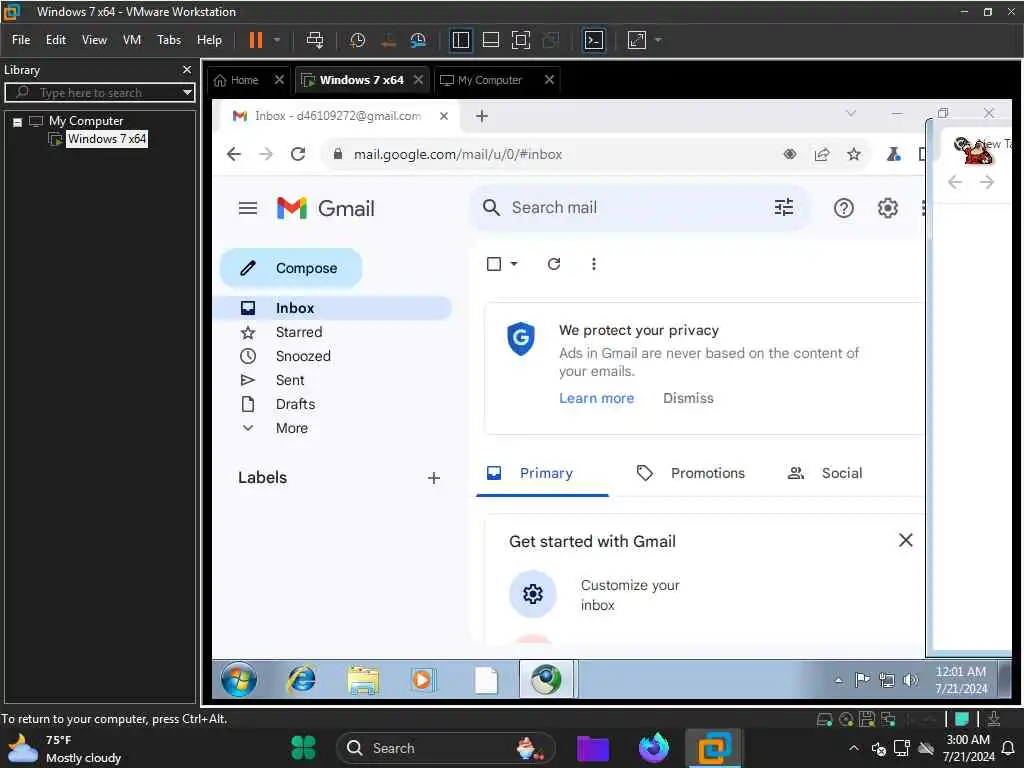Open the library search dropdown arrow
The height and width of the screenshot is (768, 1024).
pos(187,92)
